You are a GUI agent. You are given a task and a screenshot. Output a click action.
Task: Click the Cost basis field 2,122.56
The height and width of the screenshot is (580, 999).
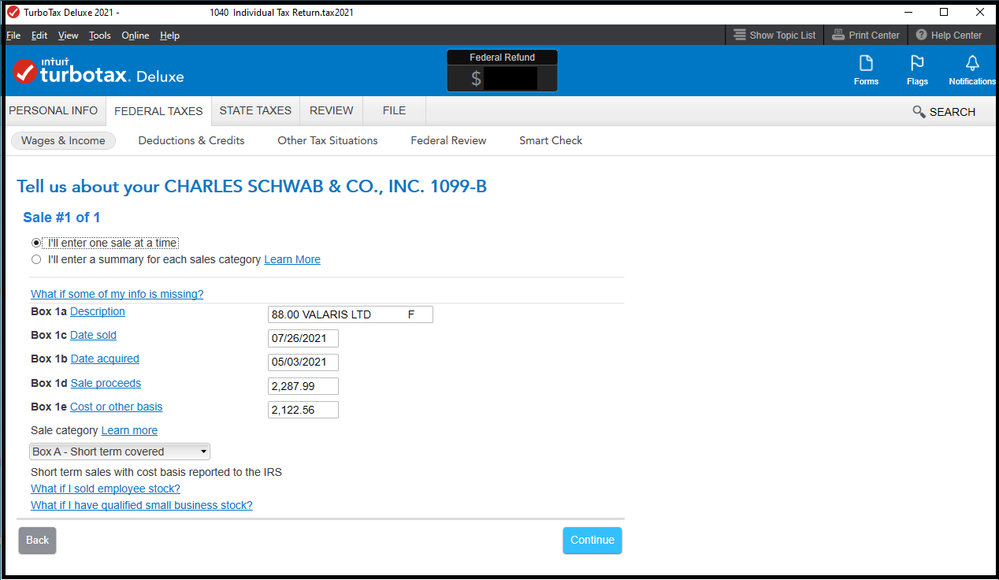pos(303,410)
